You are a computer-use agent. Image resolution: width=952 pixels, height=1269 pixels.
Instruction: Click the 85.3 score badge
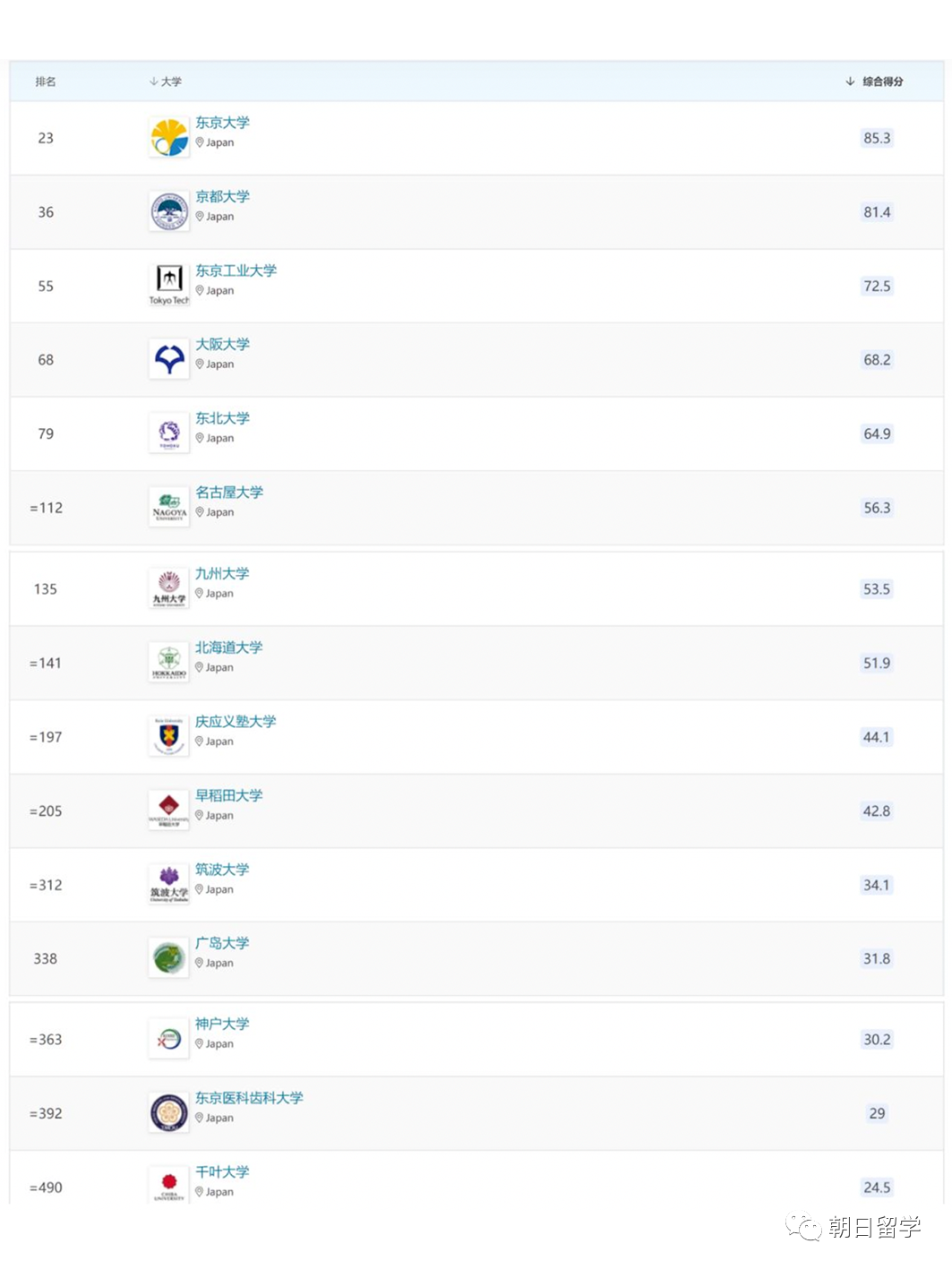(x=877, y=138)
